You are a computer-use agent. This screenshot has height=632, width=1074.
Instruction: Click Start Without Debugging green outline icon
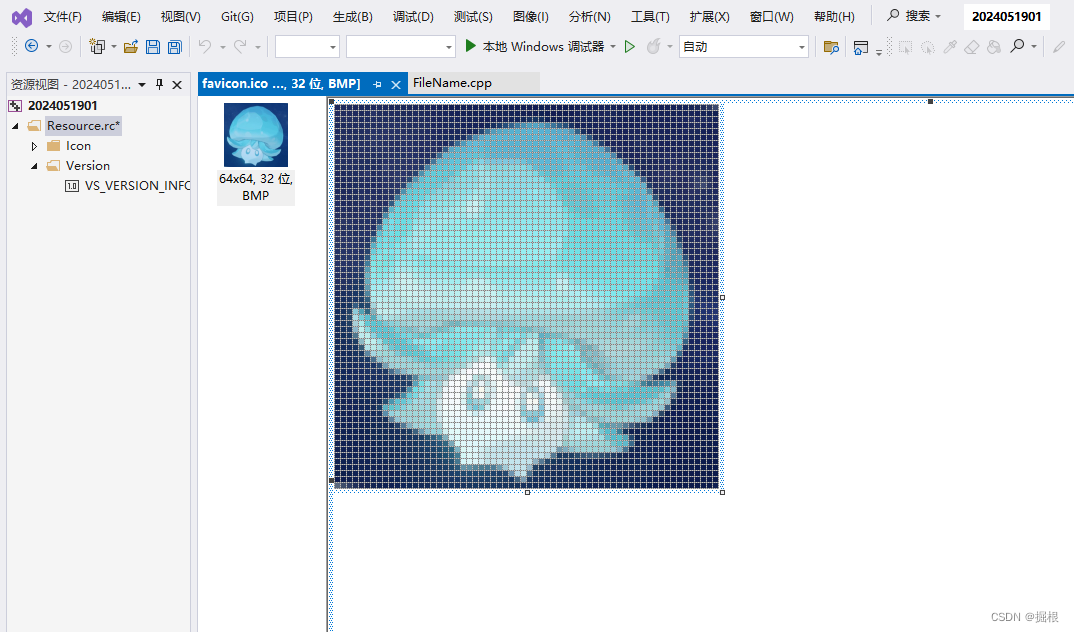(629, 46)
